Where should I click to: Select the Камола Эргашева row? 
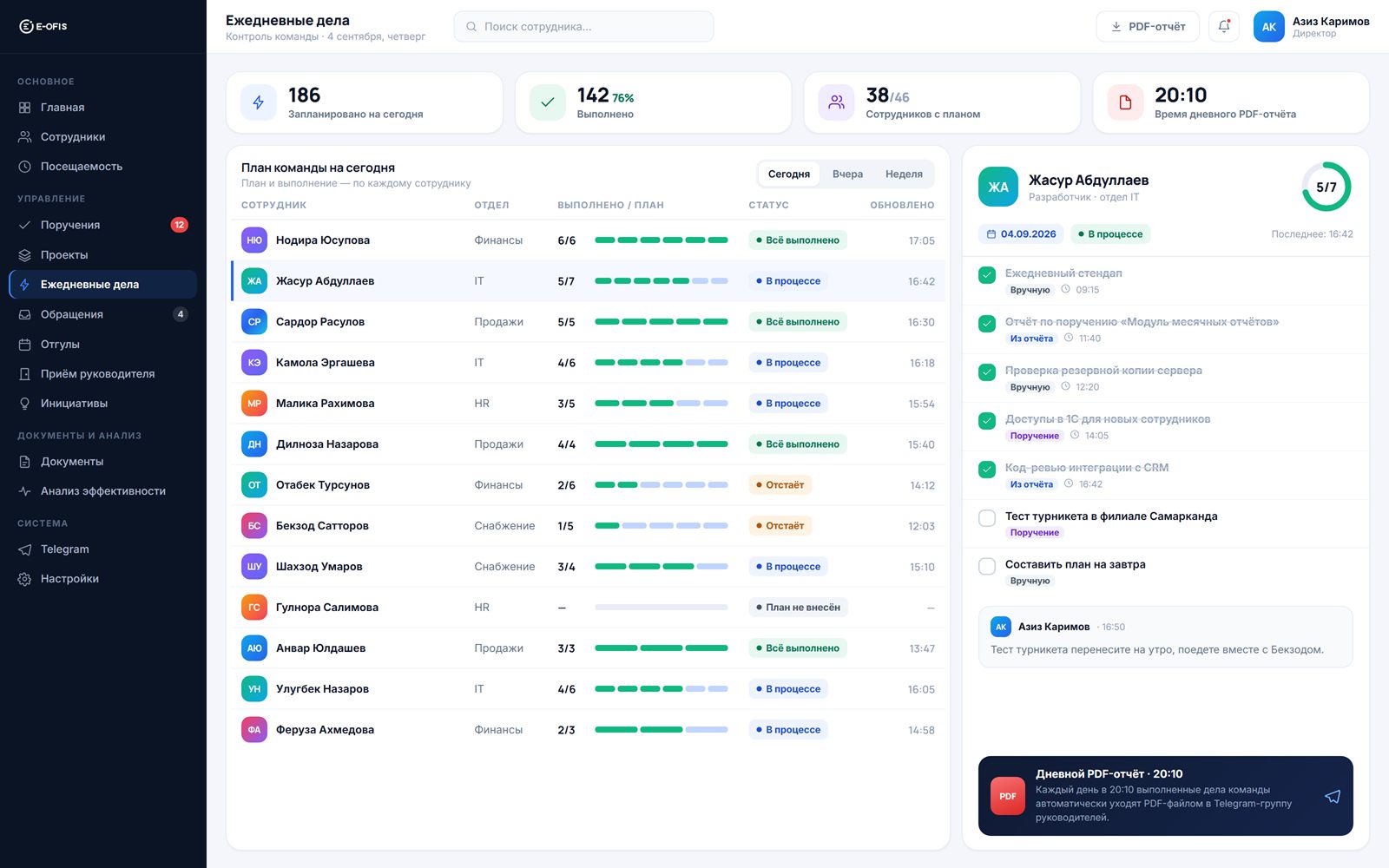pos(588,363)
